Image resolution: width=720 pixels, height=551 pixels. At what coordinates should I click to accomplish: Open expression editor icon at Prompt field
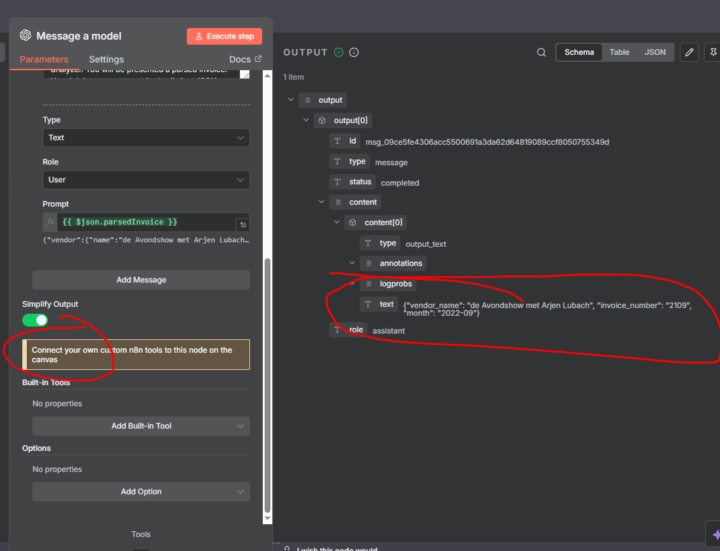point(242,225)
